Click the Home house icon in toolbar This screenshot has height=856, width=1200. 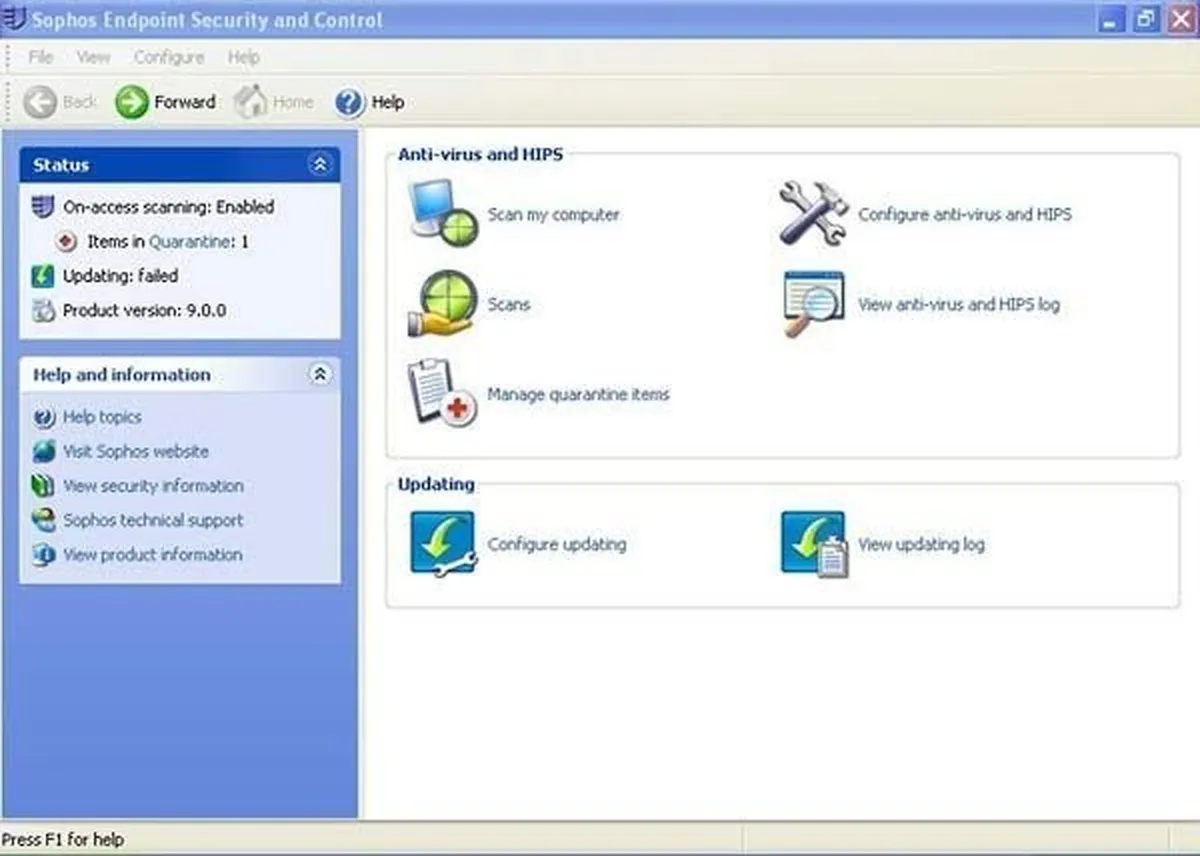click(251, 101)
